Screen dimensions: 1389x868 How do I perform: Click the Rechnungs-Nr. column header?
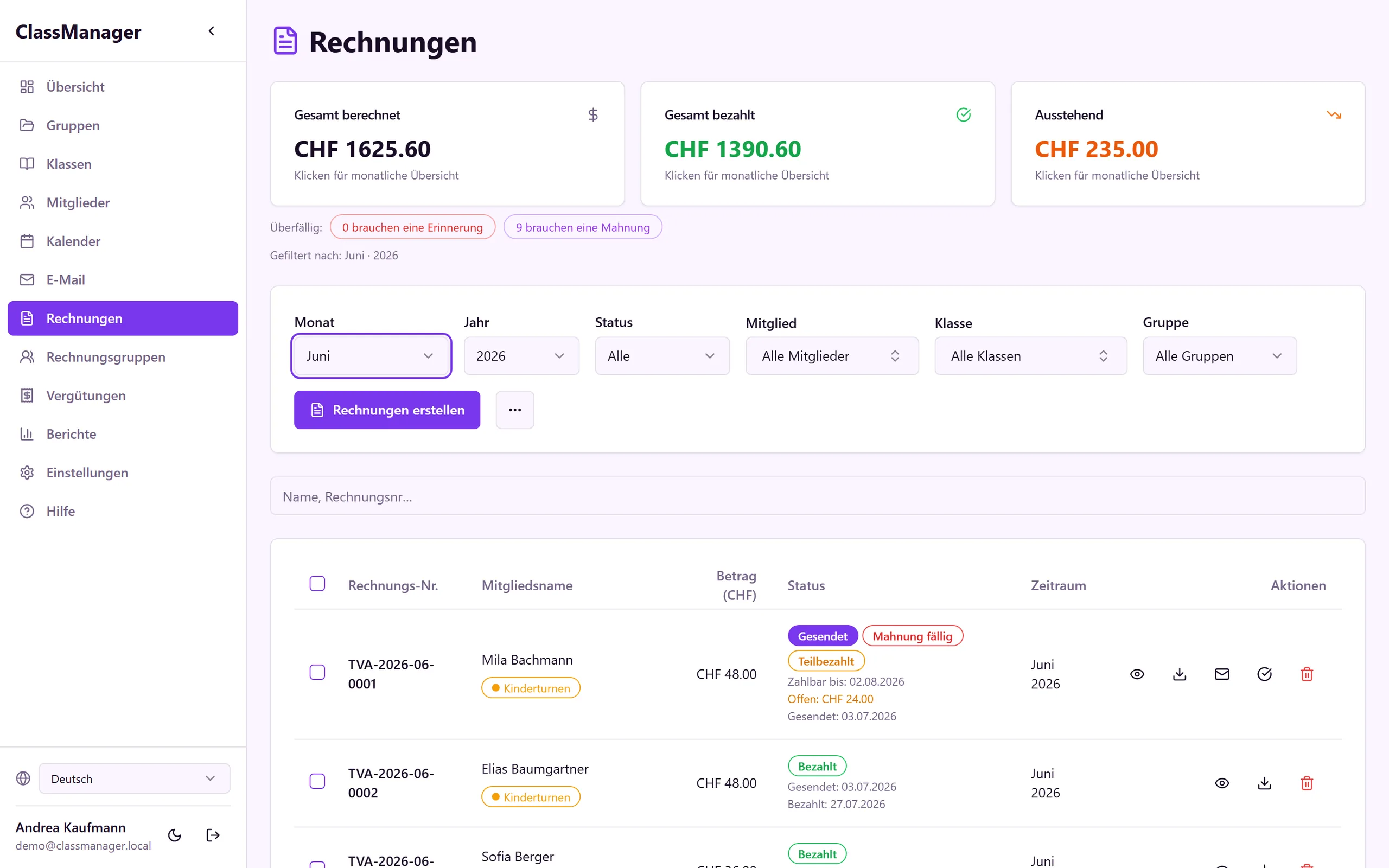[x=393, y=585]
